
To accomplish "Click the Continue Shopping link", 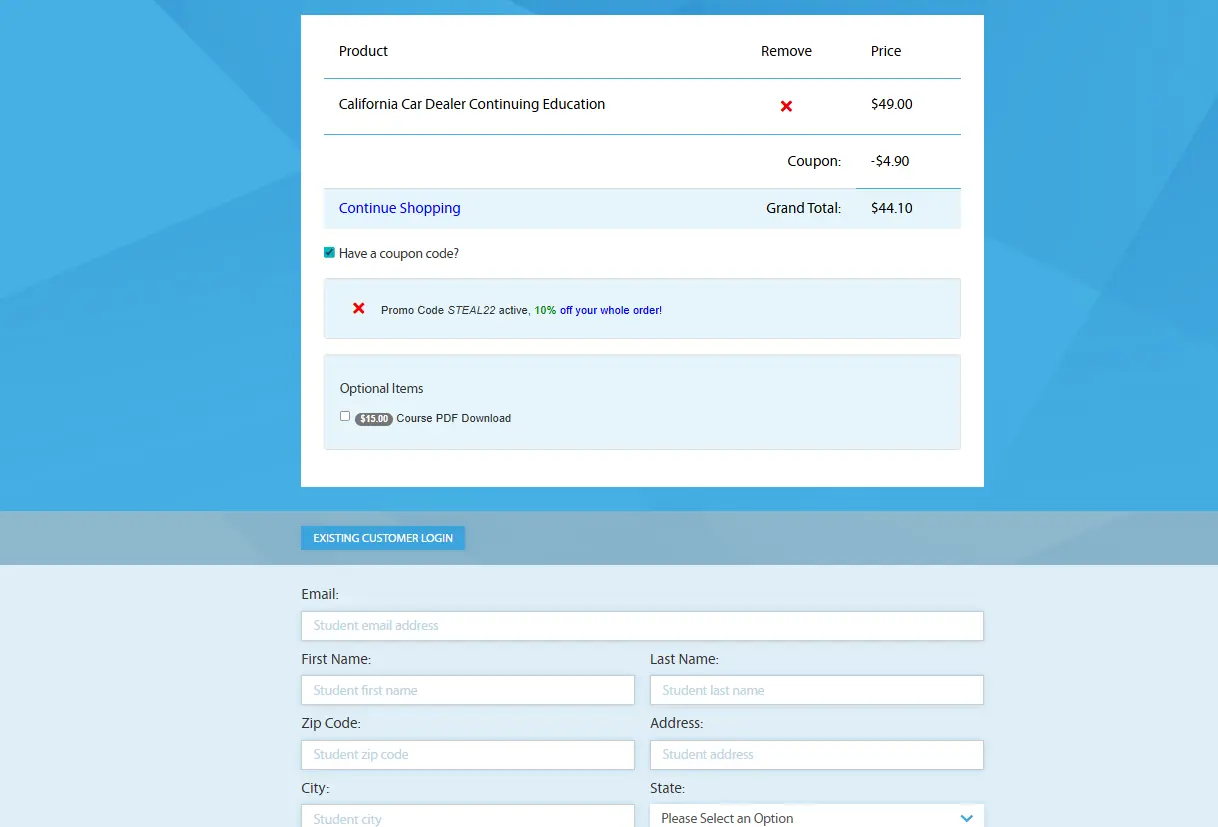I will tap(399, 208).
